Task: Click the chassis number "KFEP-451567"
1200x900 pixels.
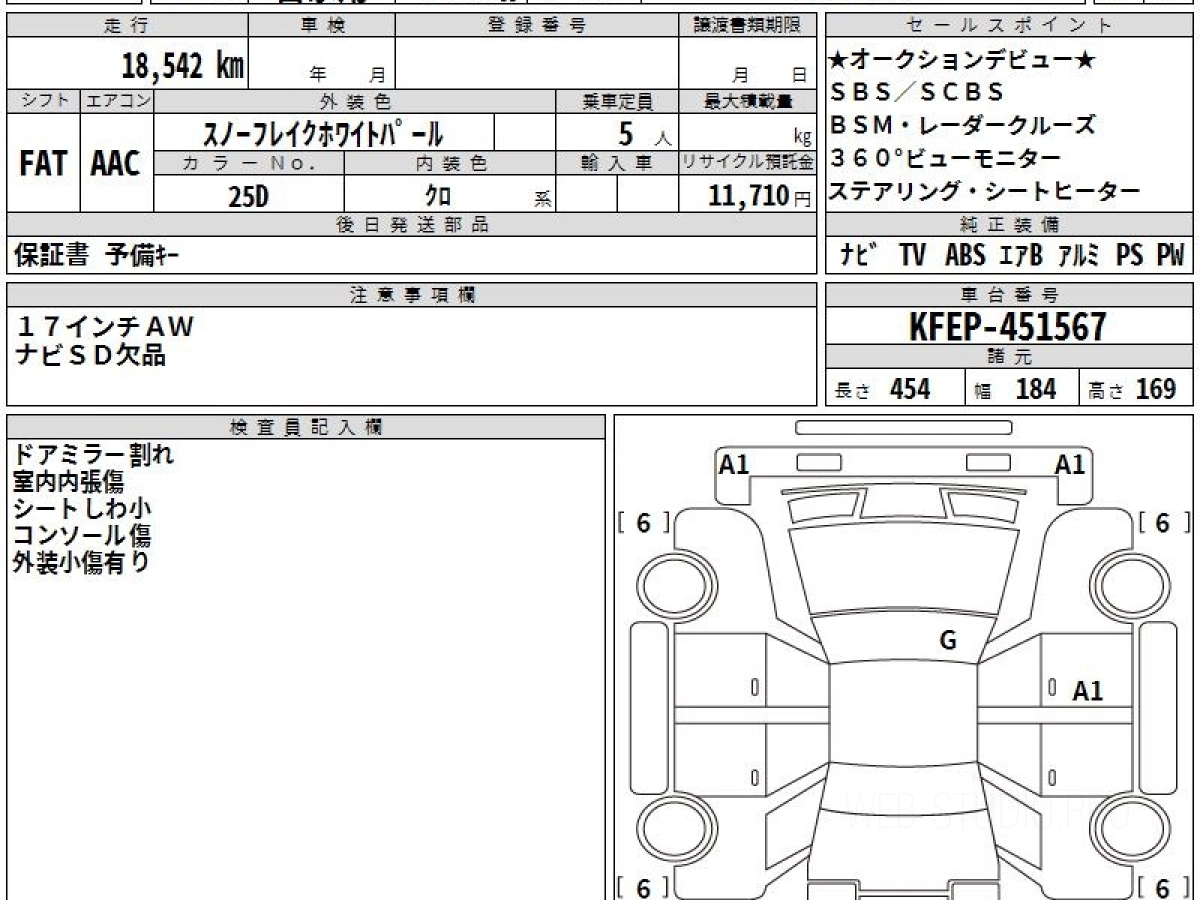Action: [x=1008, y=326]
